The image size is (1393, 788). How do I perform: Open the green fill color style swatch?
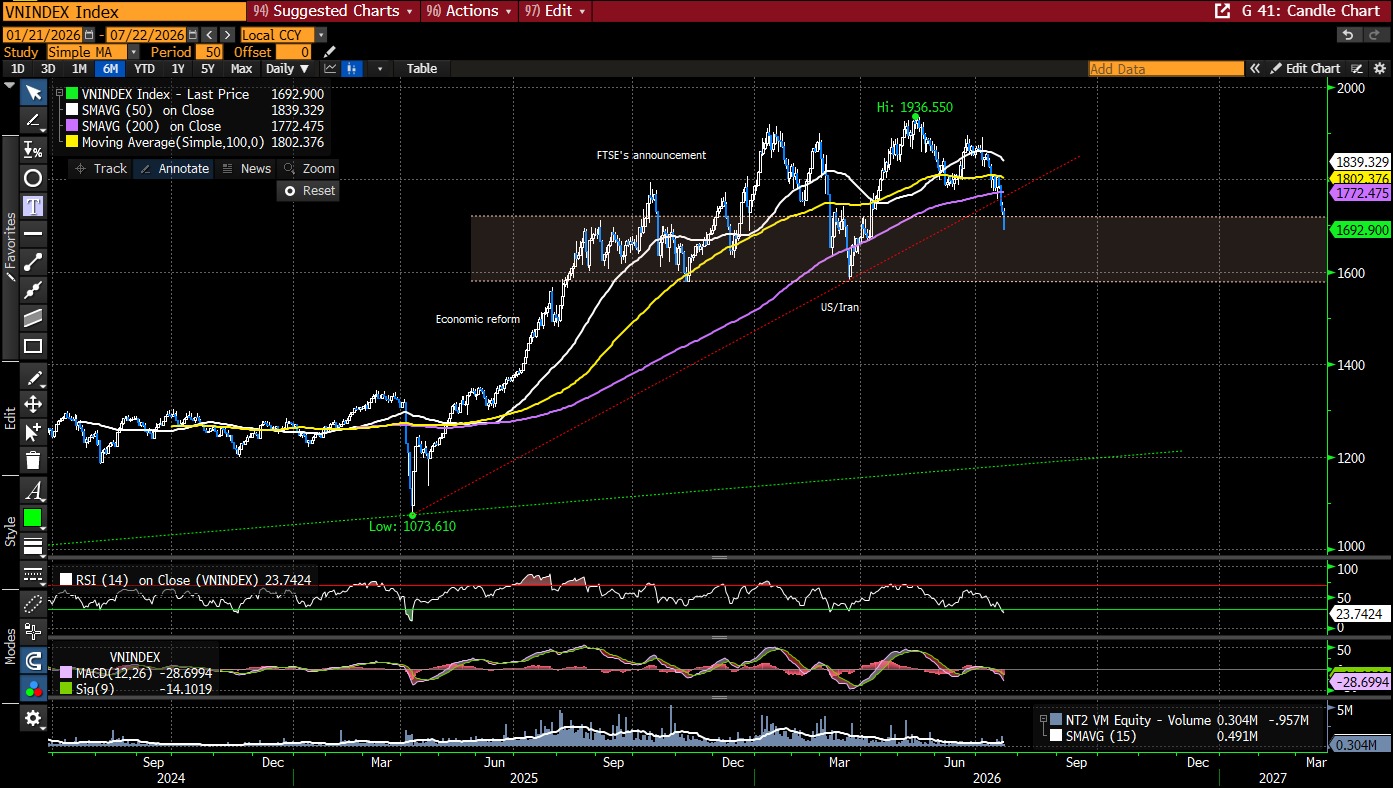pyautogui.click(x=33, y=519)
